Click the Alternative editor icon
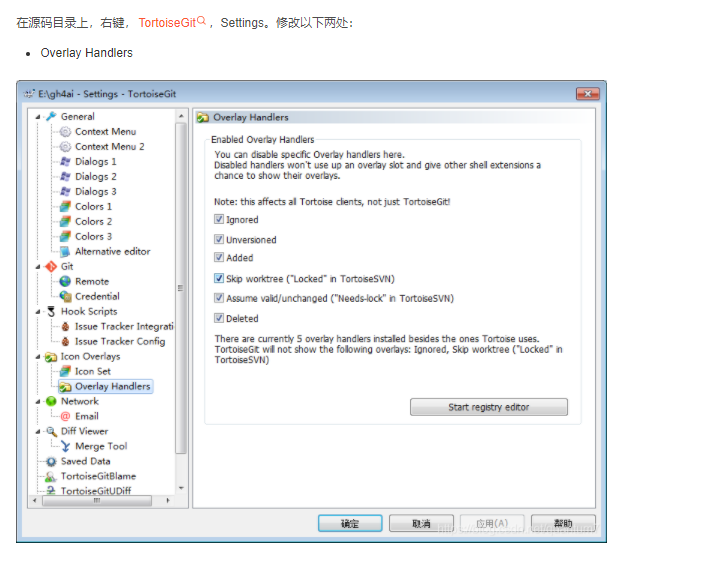The height and width of the screenshot is (580, 711). click(66, 251)
